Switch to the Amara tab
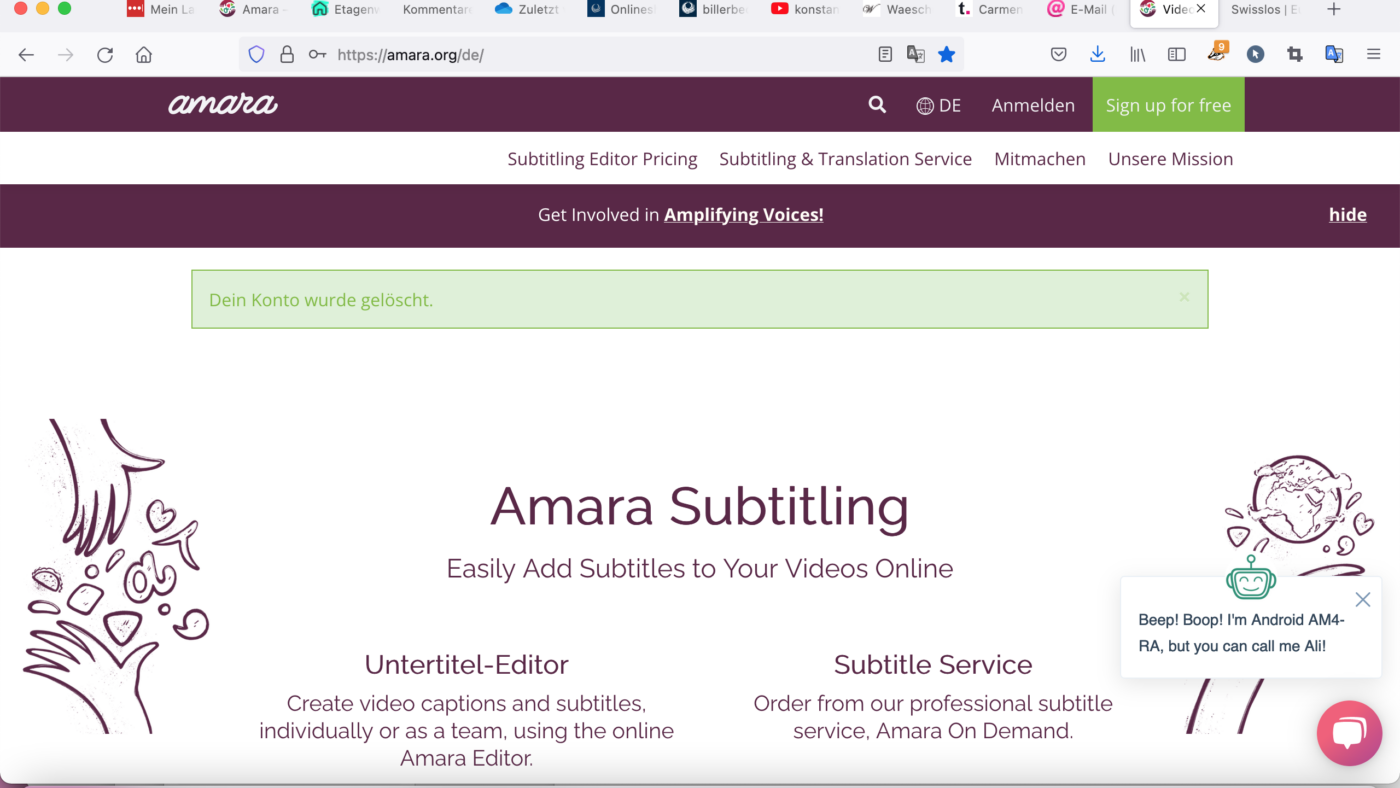This screenshot has width=1400, height=788. (x=251, y=9)
